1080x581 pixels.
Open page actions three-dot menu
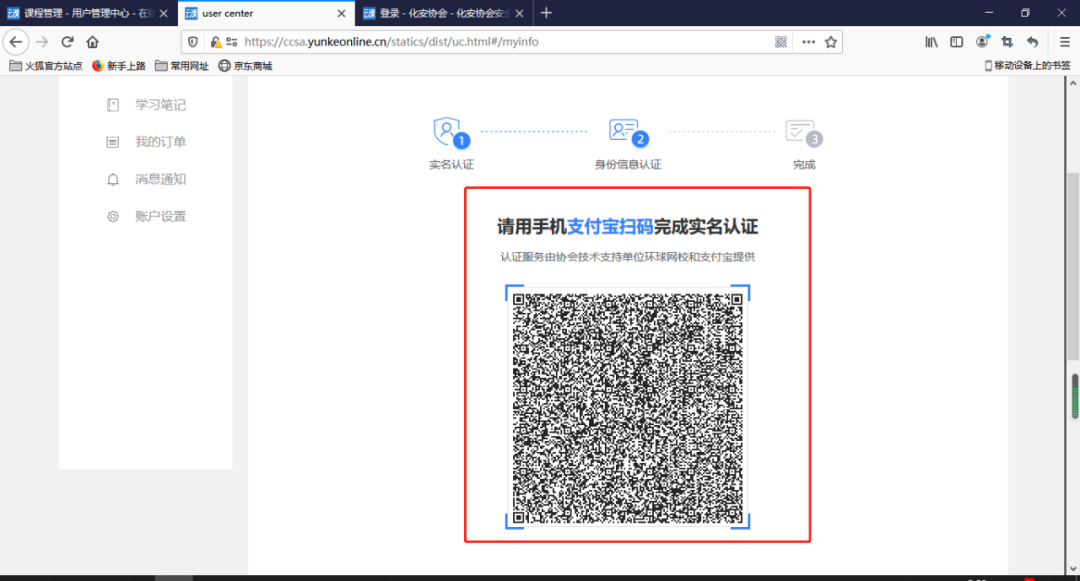tap(809, 42)
